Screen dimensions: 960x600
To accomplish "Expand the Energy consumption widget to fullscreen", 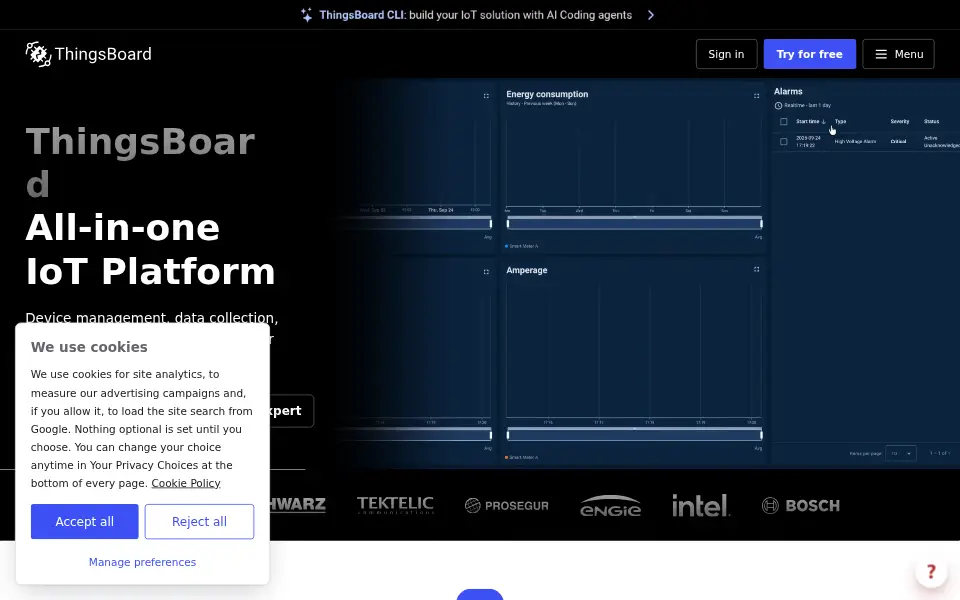I will tap(756, 96).
